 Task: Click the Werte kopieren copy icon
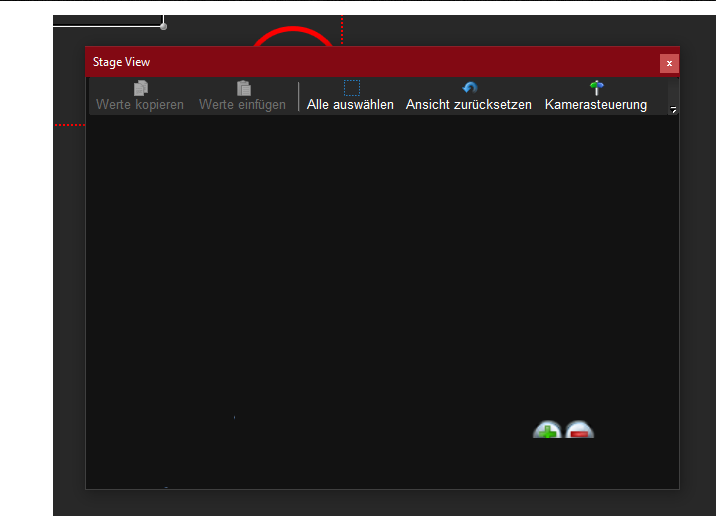pos(140,88)
